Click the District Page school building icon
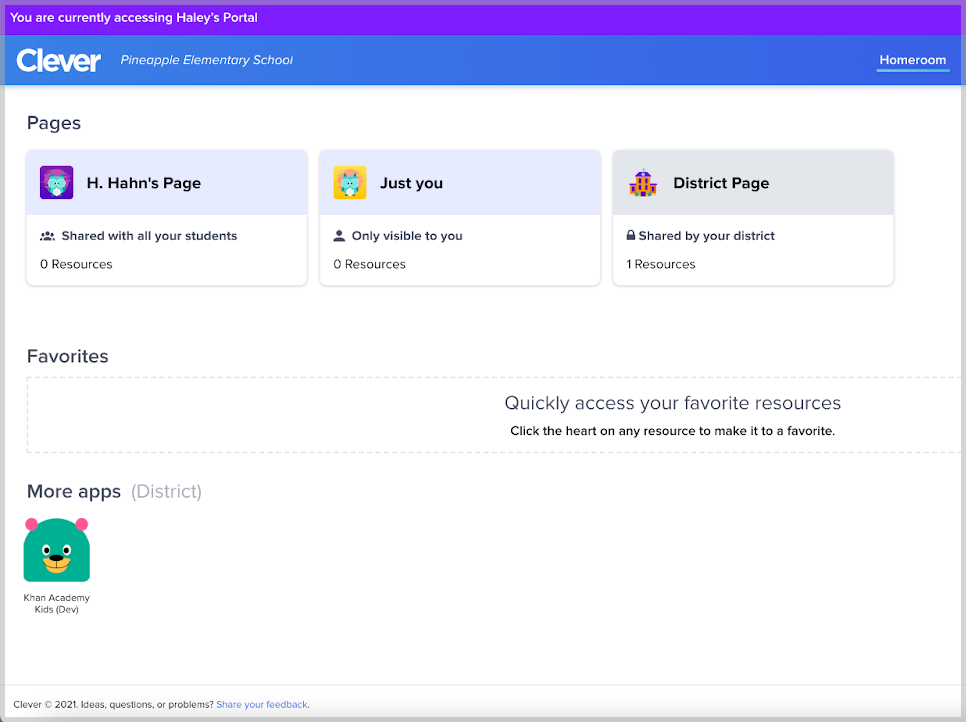966x722 pixels. point(643,183)
